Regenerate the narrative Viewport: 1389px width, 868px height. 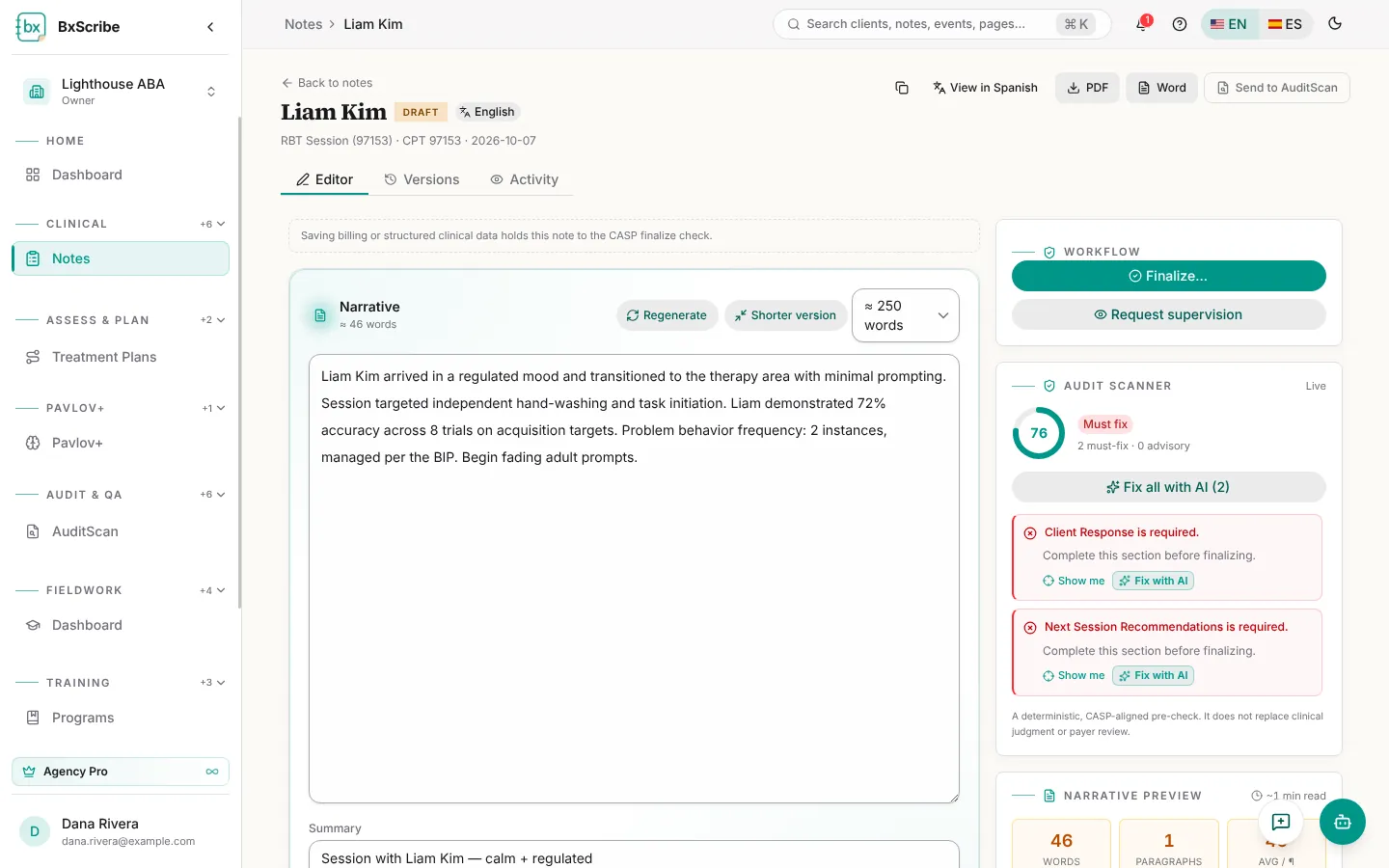[667, 315]
